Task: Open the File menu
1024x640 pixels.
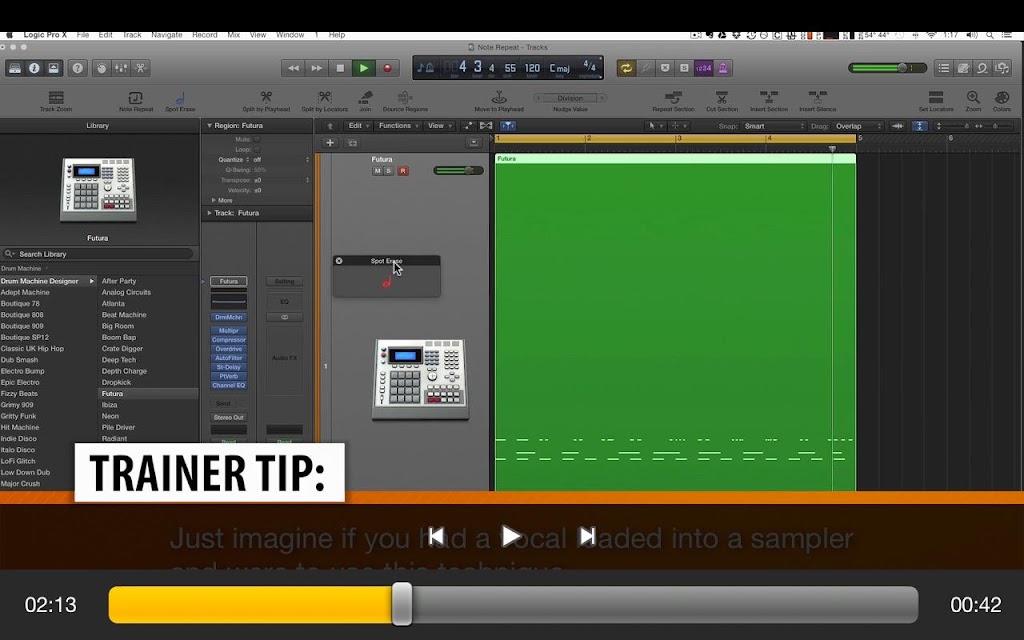Action: click(x=83, y=35)
